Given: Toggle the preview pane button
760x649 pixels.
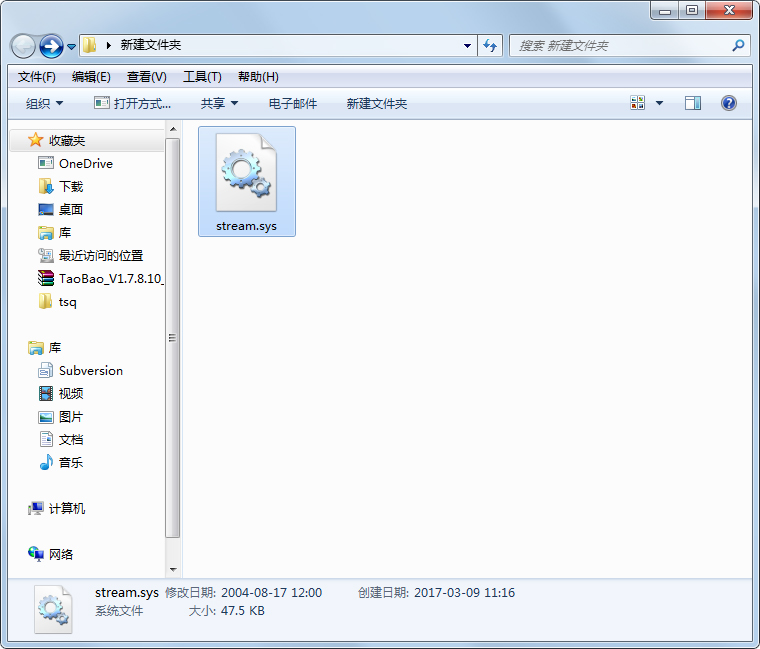Looking at the screenshot, I should point(693,103).
